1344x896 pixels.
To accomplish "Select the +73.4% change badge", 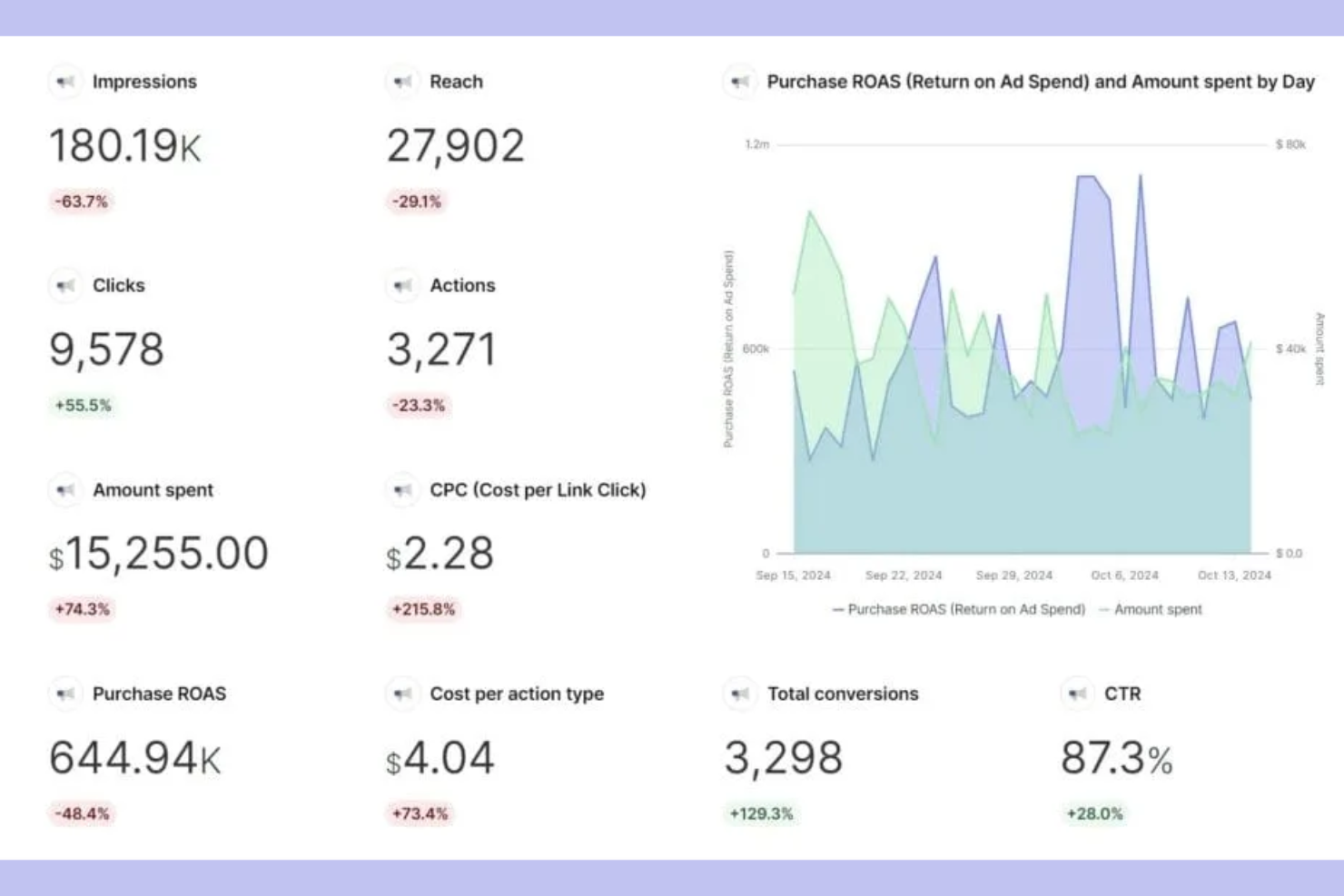I will (420, 813).
